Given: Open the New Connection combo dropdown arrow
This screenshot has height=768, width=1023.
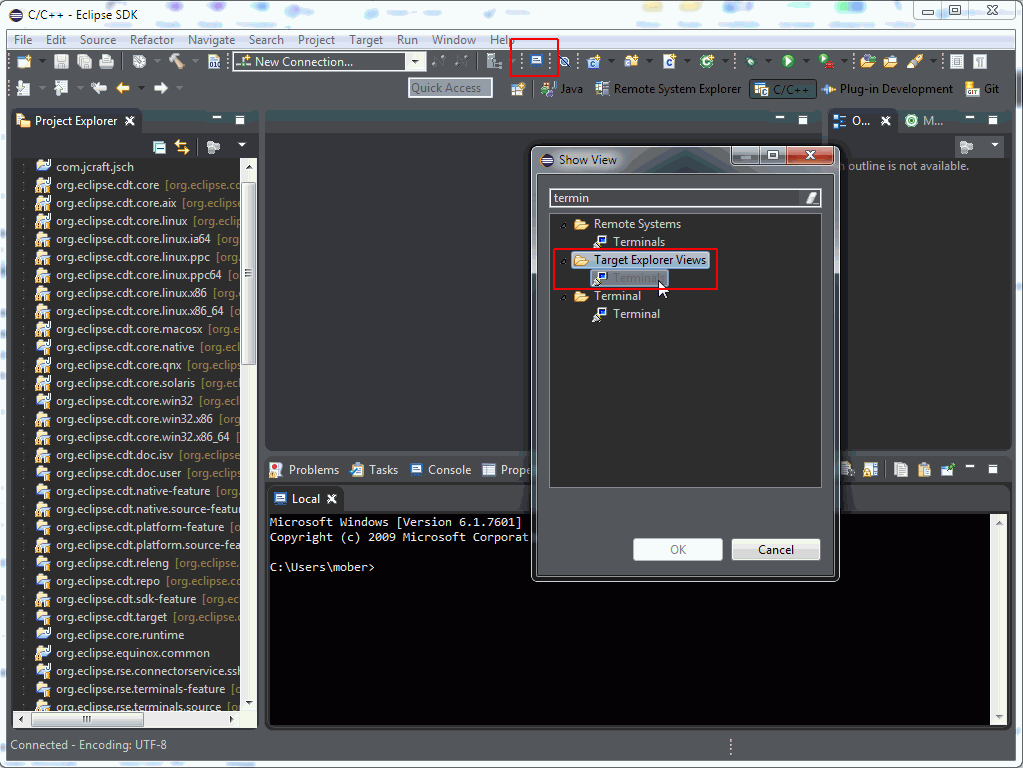Looking at the screenshot, I should pos(415,61).
